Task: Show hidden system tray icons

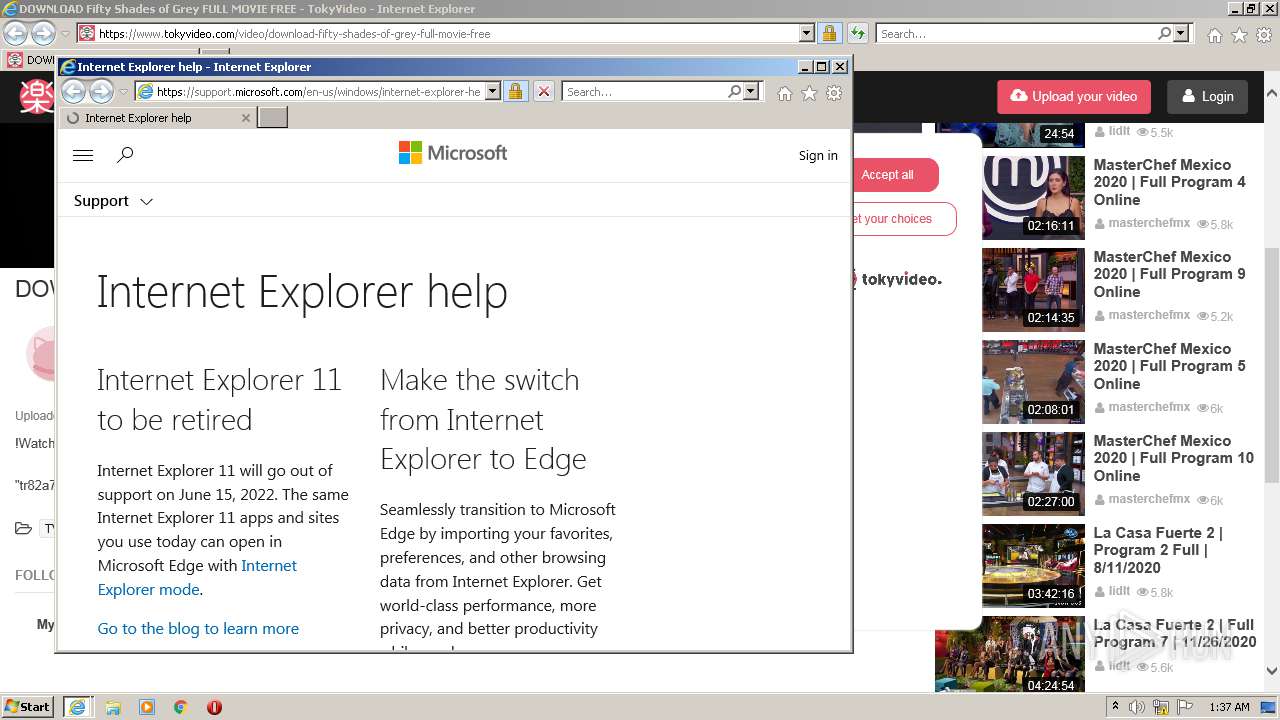Action: pos(1115,706)
